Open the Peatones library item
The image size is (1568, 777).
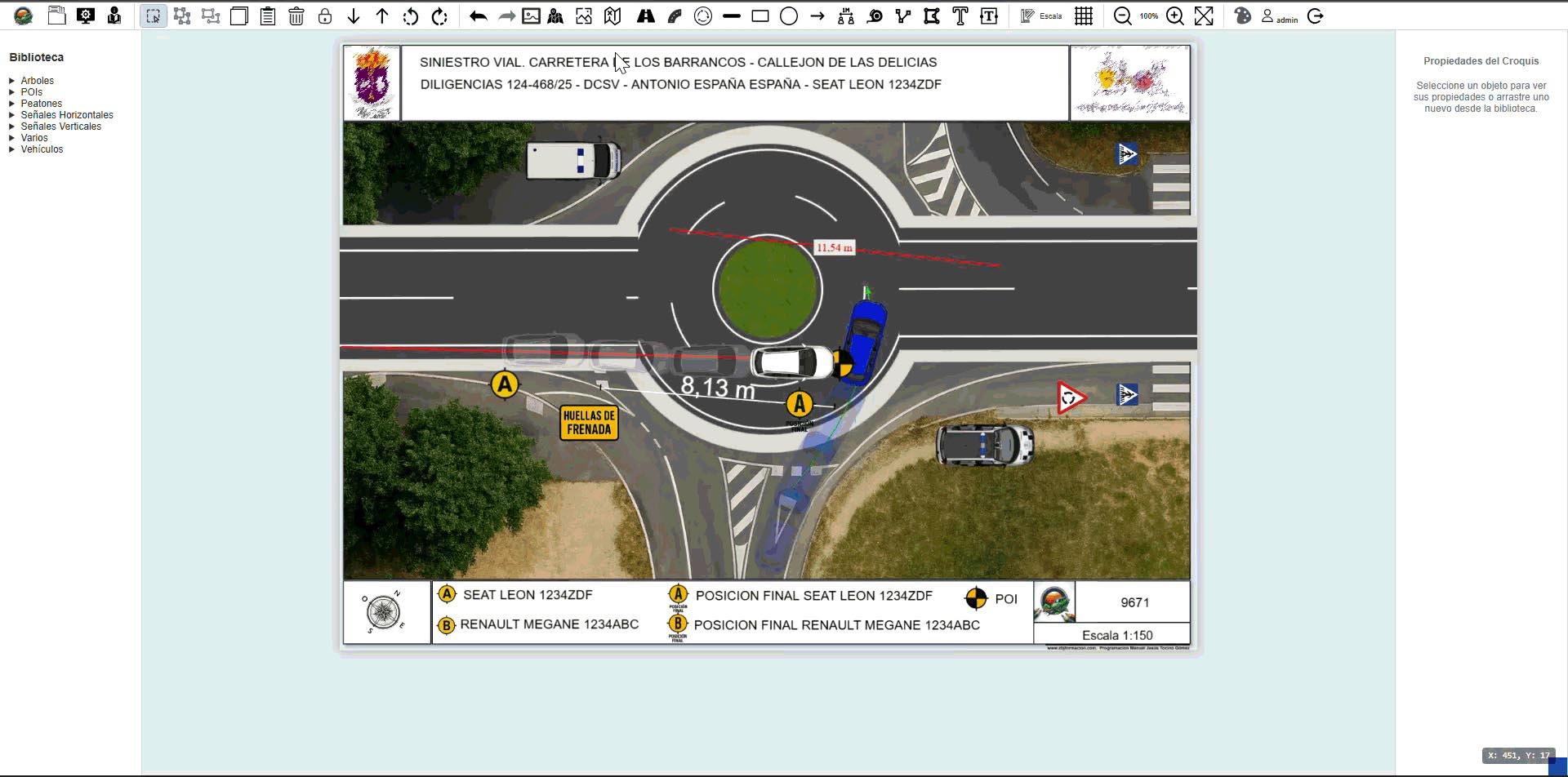41,104
